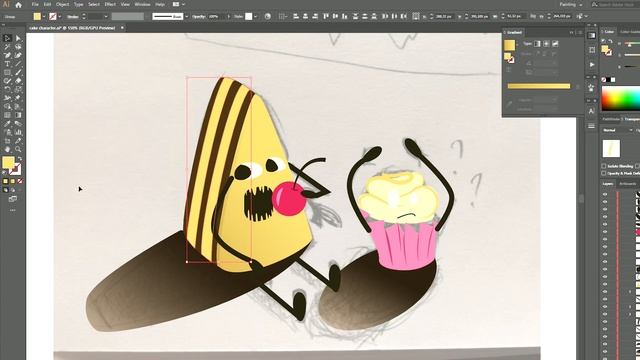640x360 pixels.
Task: Switch to the Artboards tab
Action: click(x=627, y=184)
